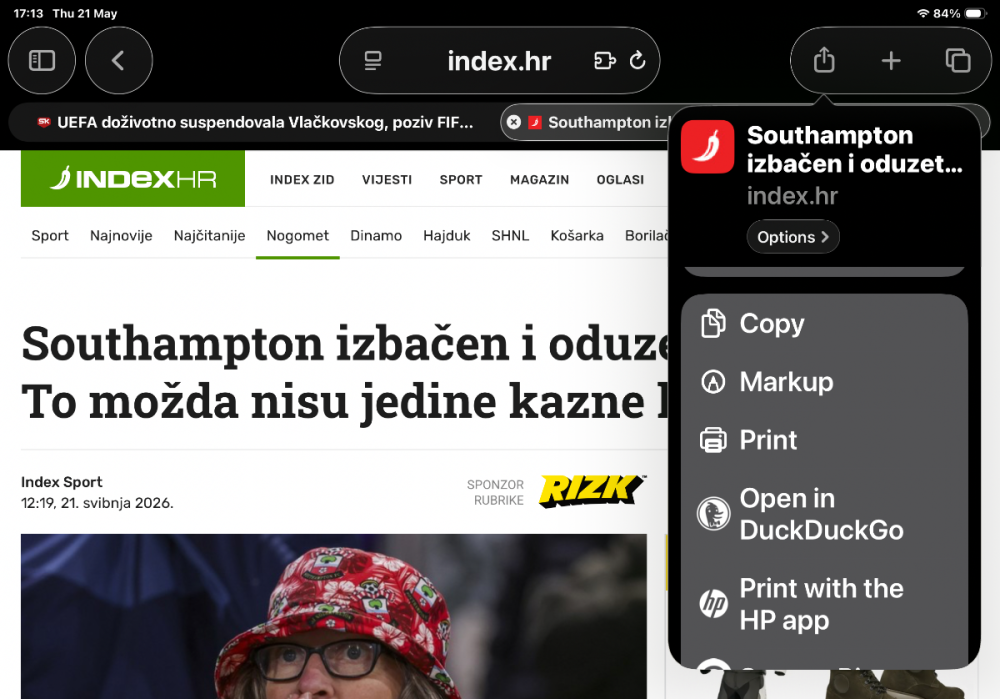
Task: Select the Nogomet subnav tab
Action: click(x=297, y=235)
